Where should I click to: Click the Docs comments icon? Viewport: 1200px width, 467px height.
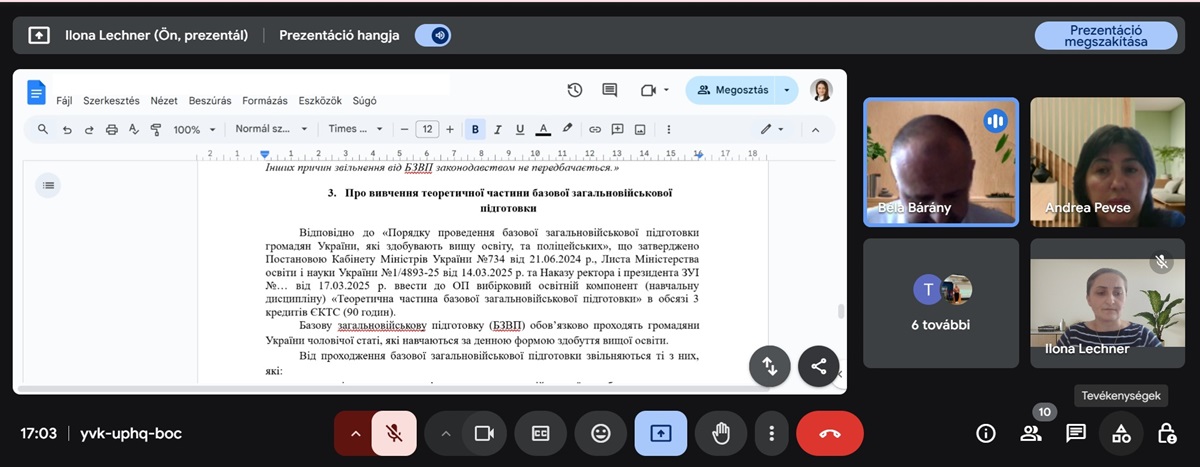[609, 90]
